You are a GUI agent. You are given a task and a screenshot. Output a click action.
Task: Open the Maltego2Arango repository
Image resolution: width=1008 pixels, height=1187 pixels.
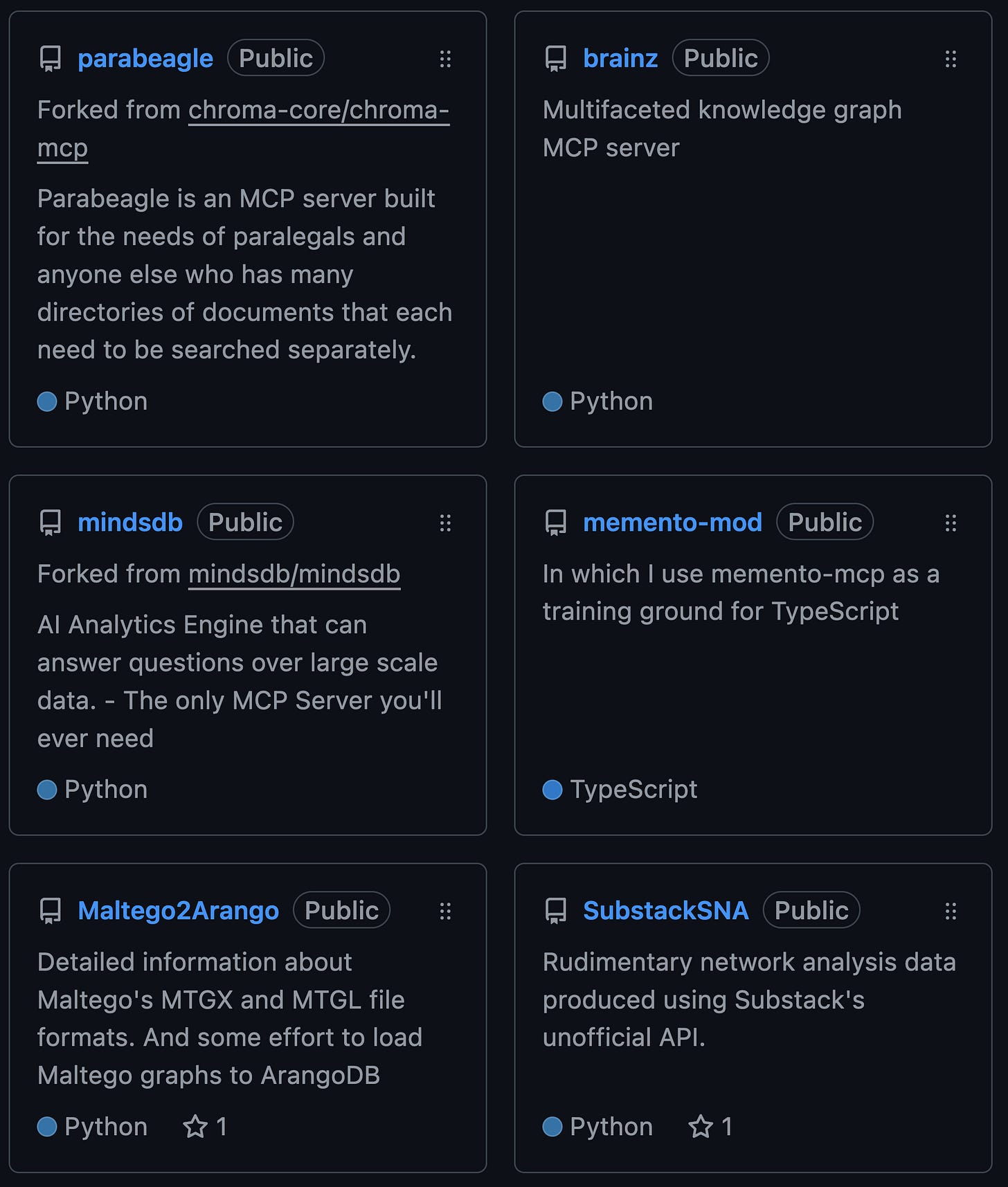pos(178,911)
